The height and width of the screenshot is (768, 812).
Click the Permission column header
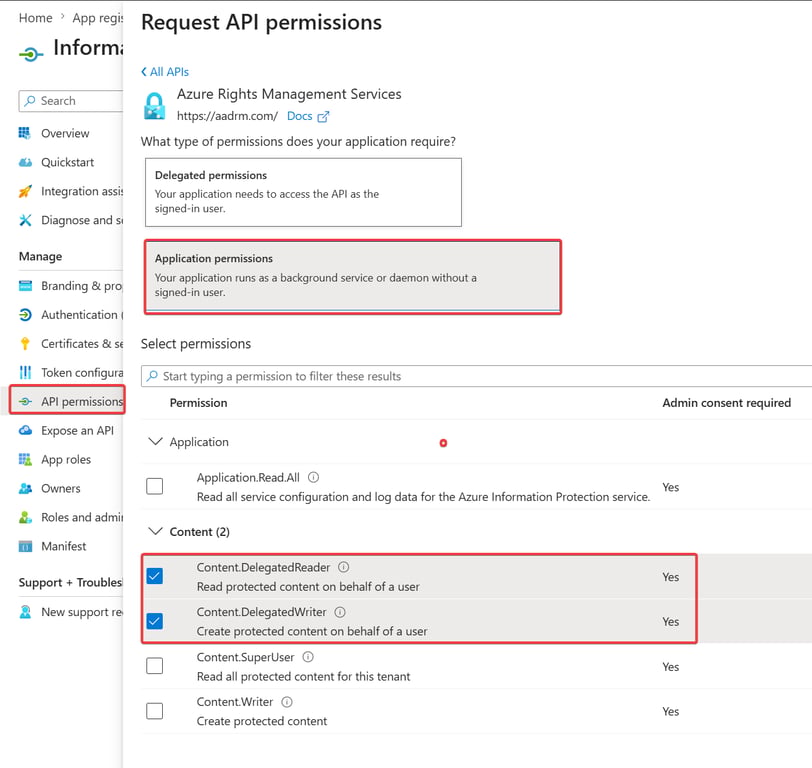[198, 403]
